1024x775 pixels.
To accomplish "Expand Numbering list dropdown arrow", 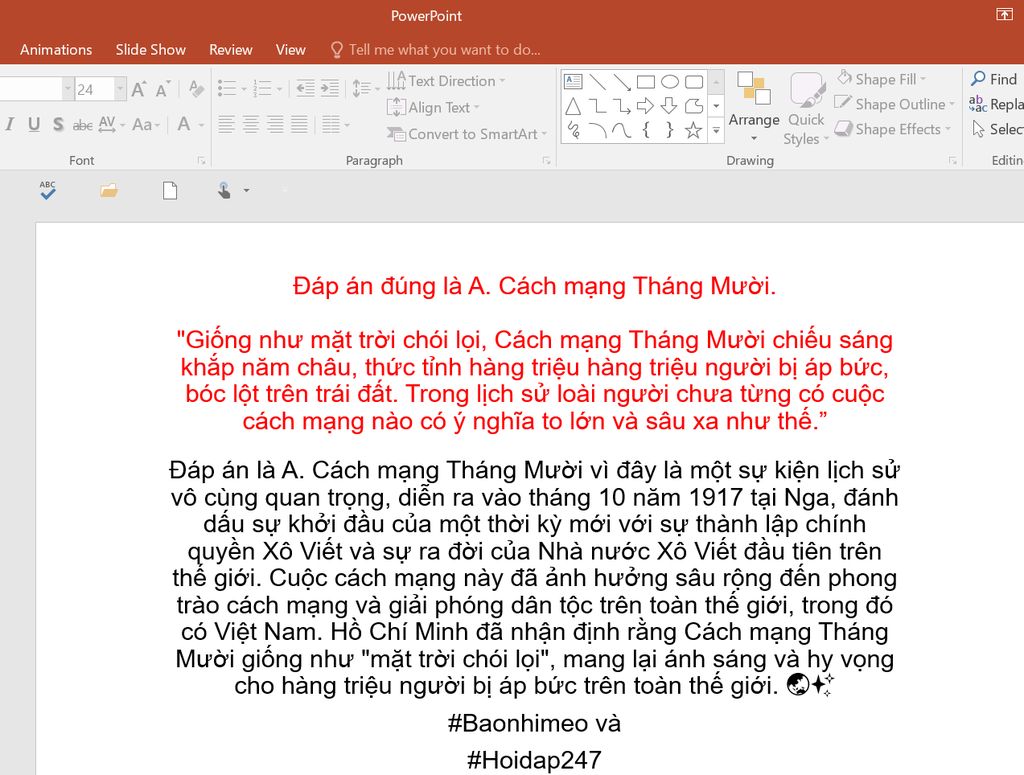I will click(x=280, y=89).
